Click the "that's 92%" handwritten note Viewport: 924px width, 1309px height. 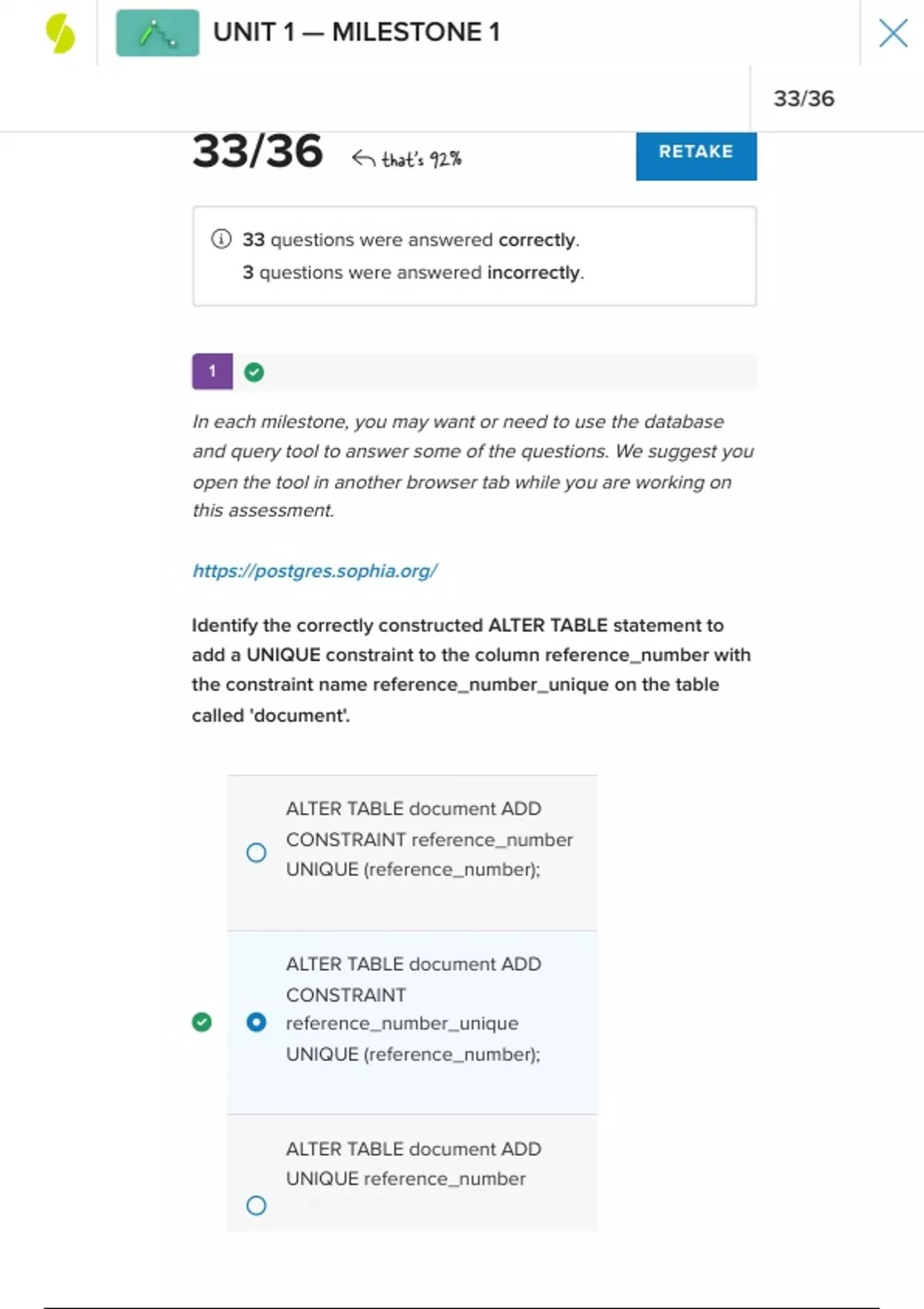point(422,159)
